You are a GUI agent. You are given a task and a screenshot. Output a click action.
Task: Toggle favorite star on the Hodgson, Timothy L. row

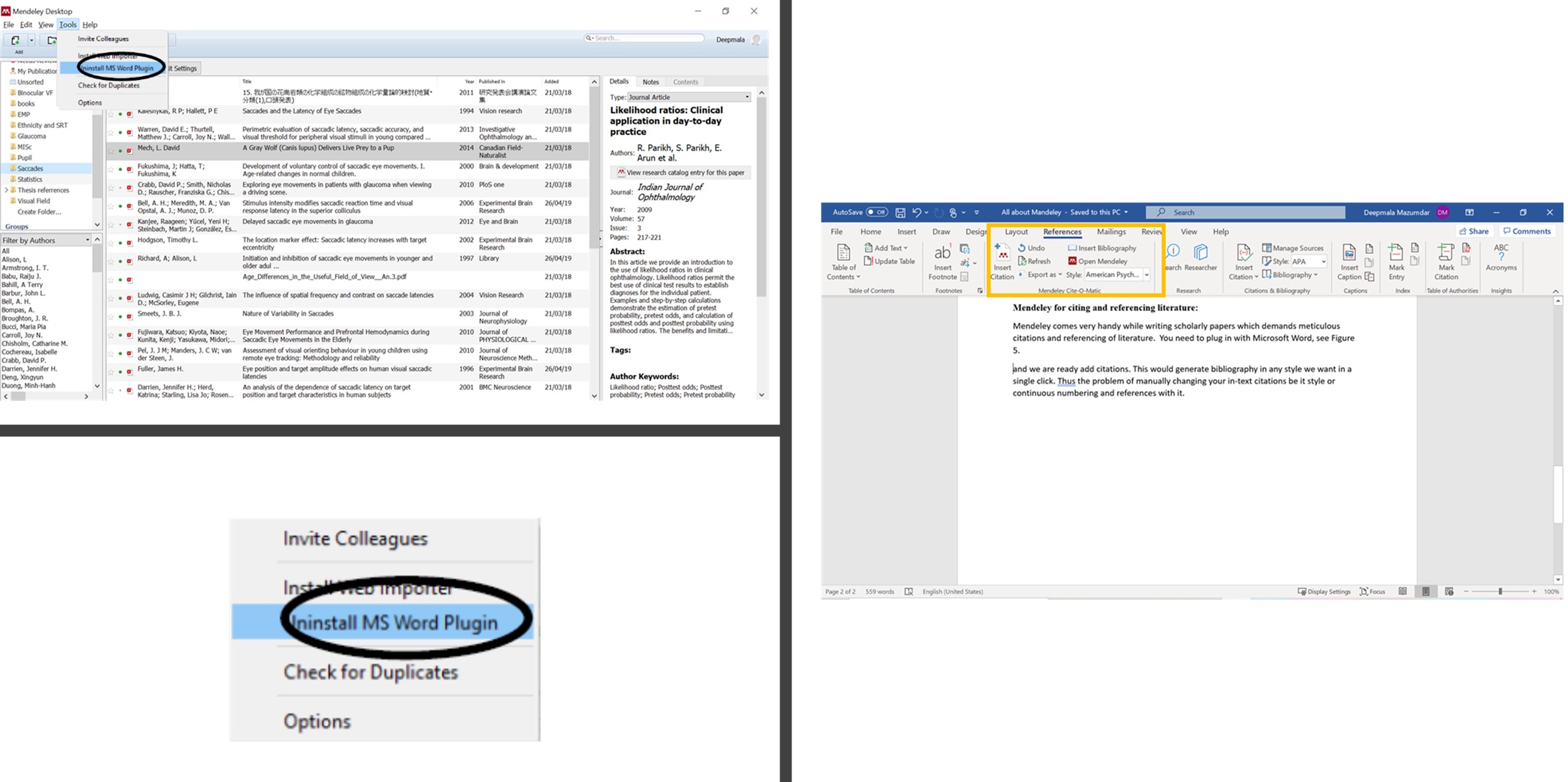coord(111,243)
